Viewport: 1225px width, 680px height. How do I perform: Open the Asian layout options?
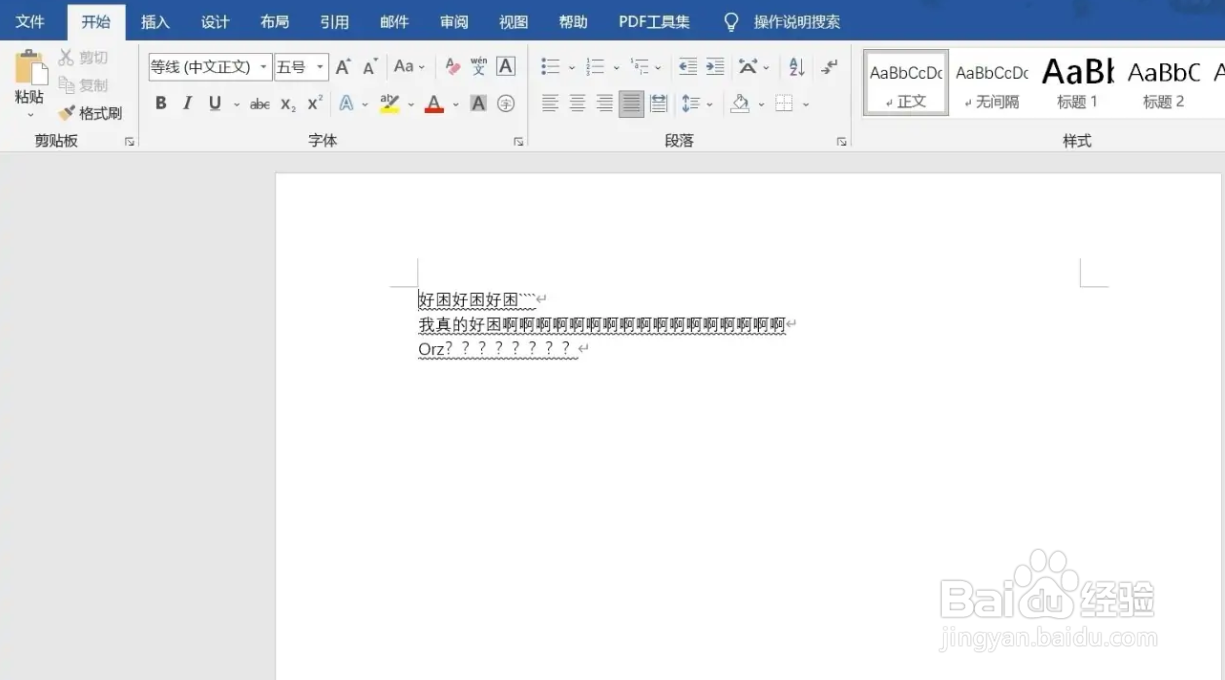click(x=748, y=67)
